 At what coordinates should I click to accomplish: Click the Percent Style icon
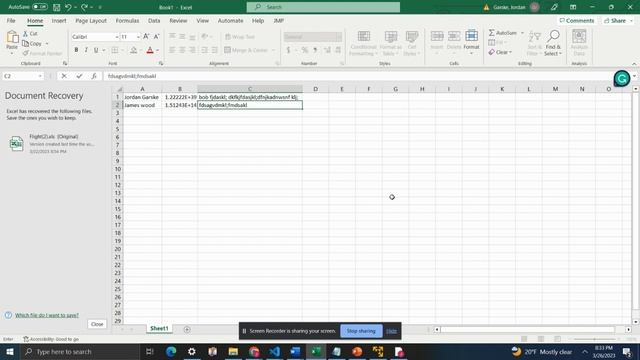[304, 50]
